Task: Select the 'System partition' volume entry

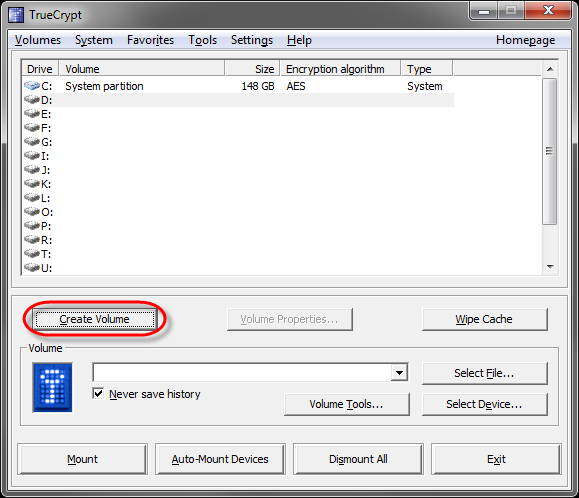Action: pyautogui.click(x=105, y=86)
